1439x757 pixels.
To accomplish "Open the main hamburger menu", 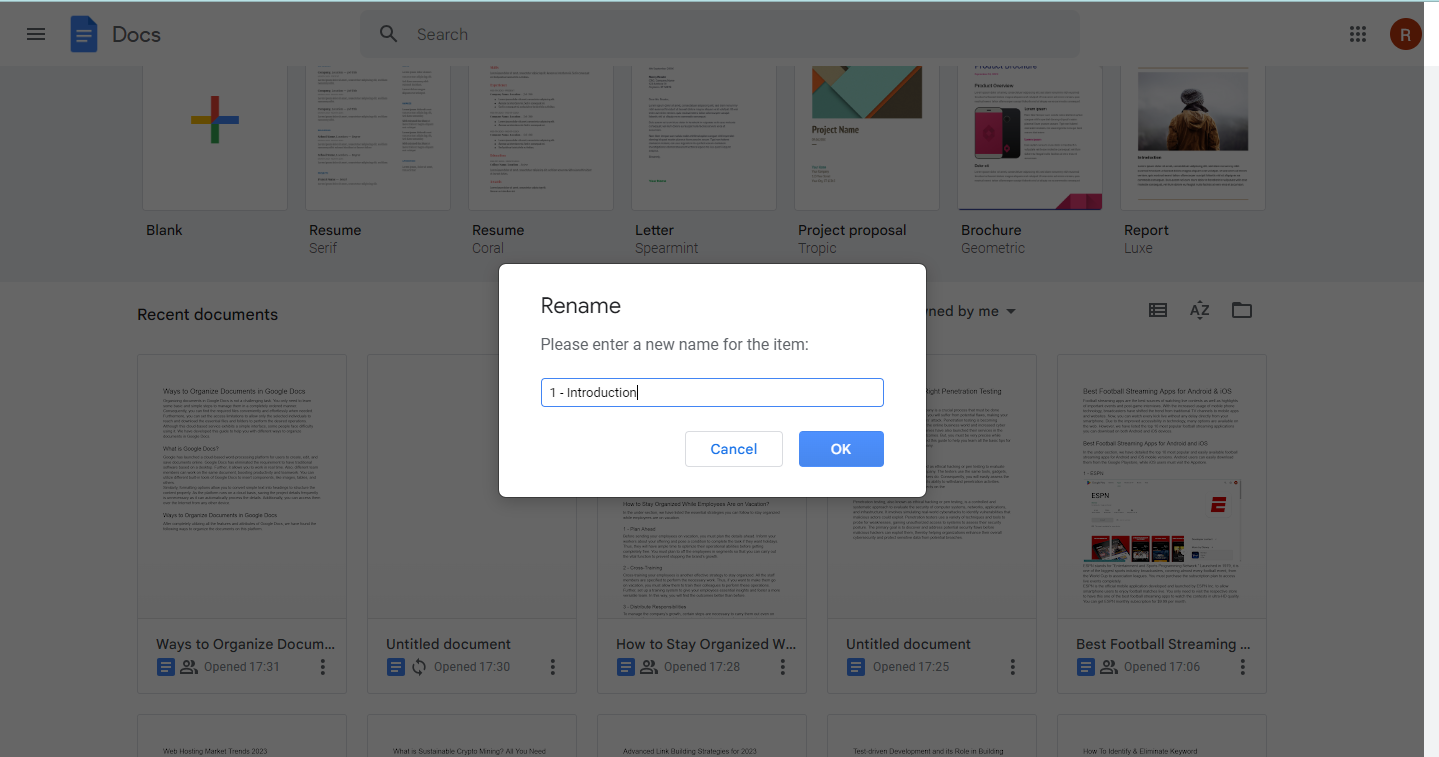I will point(36,34).
